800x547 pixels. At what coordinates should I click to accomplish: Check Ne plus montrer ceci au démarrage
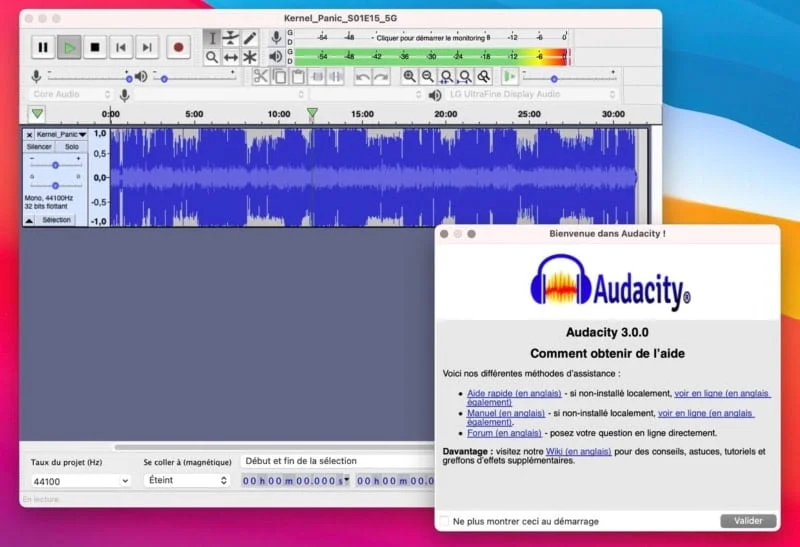[x=444, y=521]
